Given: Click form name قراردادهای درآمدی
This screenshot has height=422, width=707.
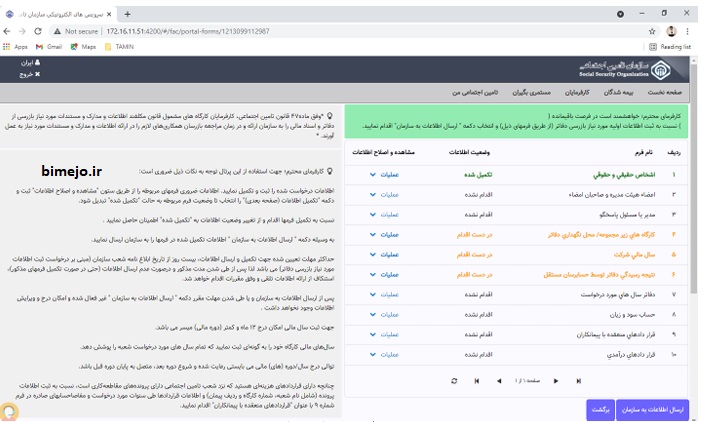Looking at the screenshot, I should coord(631,355).
